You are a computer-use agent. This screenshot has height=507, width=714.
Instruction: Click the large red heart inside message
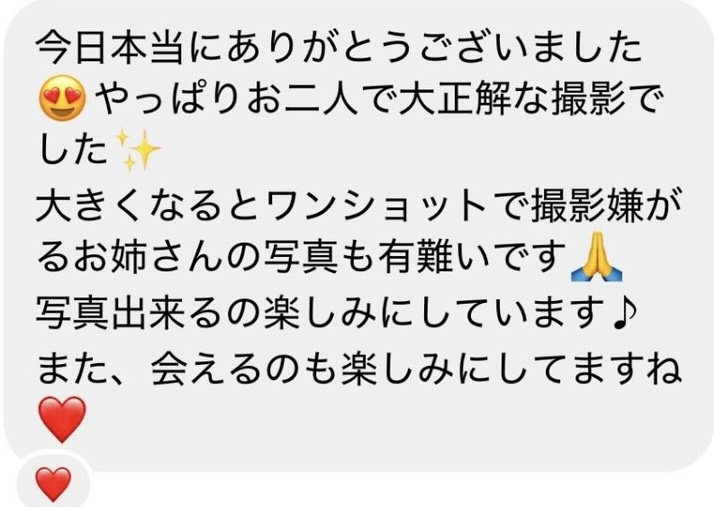(x=62, y=419)
